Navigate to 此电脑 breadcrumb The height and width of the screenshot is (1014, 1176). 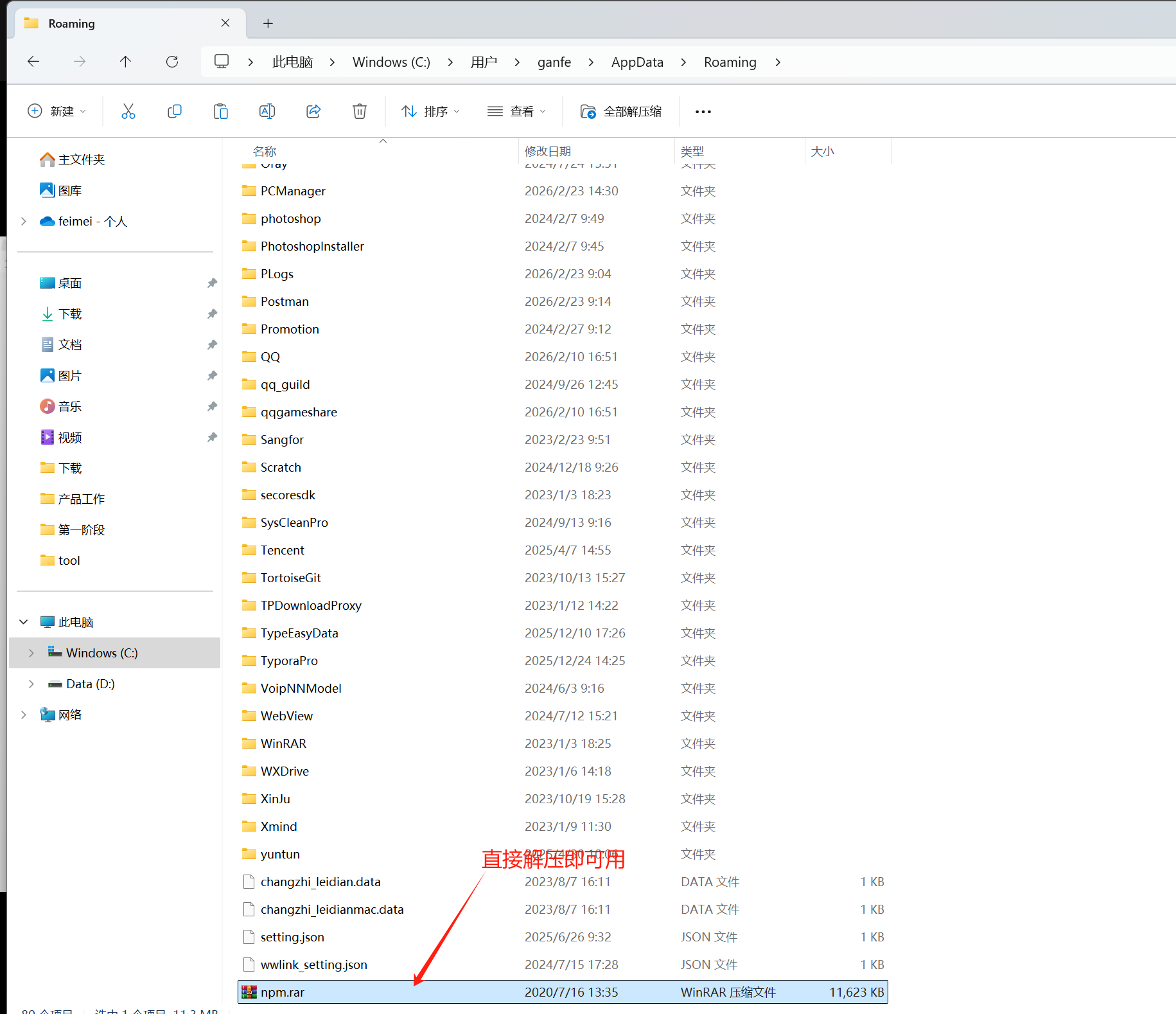coord(293,62)
